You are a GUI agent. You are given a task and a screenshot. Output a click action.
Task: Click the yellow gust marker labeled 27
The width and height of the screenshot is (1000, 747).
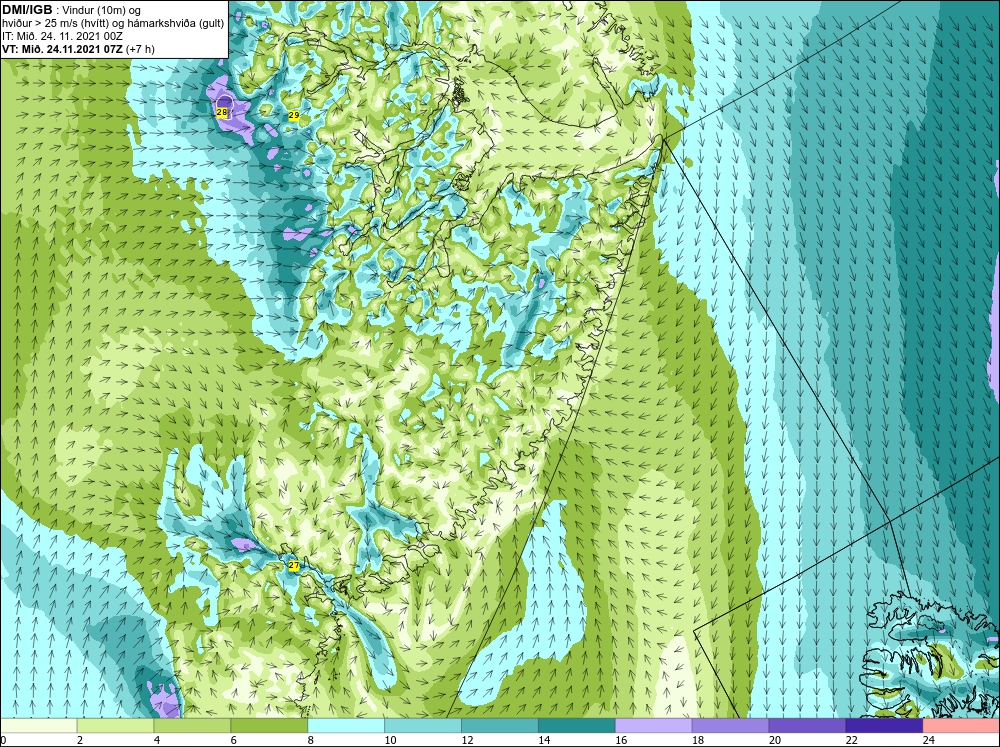tap(293, 566)
